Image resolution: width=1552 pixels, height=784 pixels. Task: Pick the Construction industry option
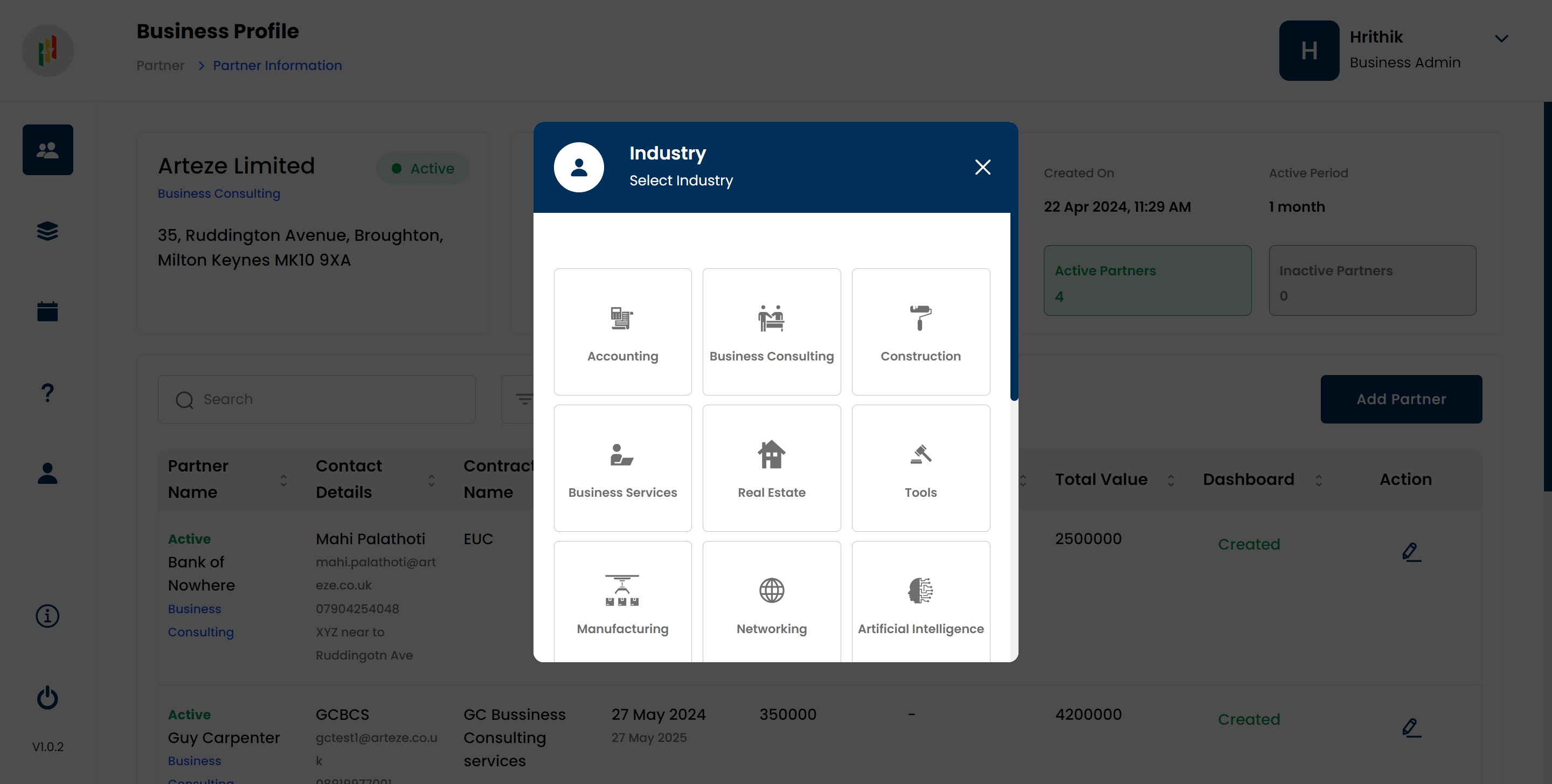[x=920, y=332]
